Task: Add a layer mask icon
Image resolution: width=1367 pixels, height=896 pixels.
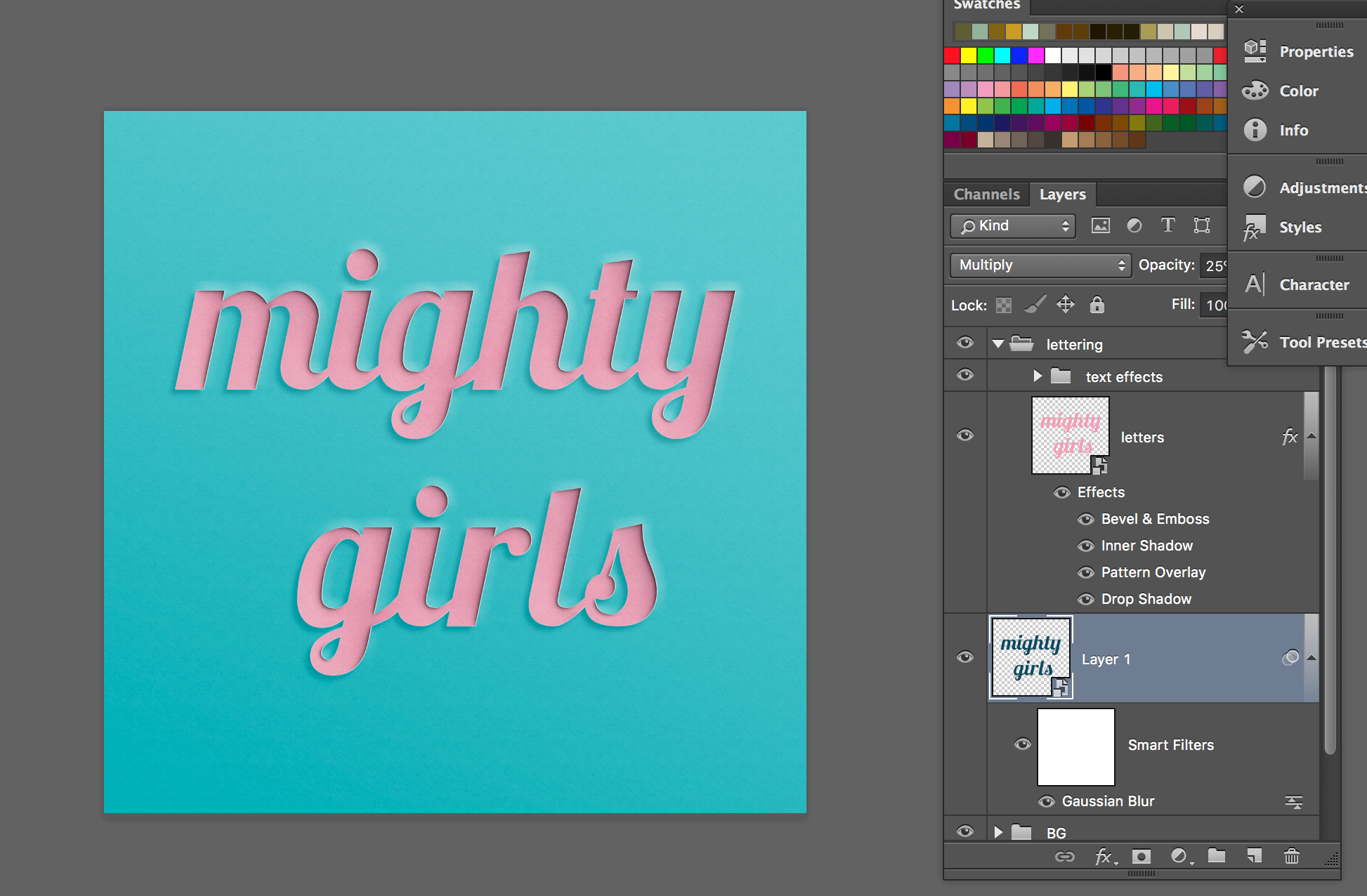Action: (1142, 857)
